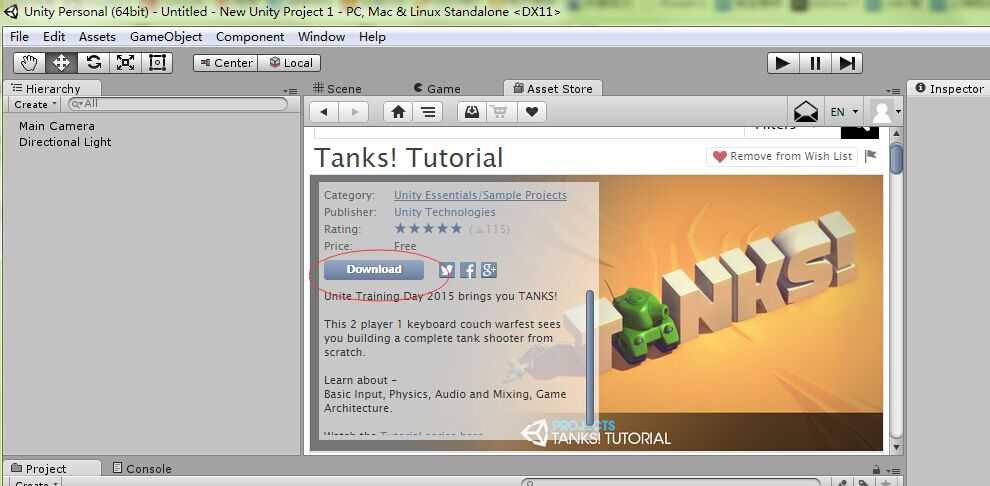Switch to the Console tab
Screen dimensions: 990x486
coord(141,468)
